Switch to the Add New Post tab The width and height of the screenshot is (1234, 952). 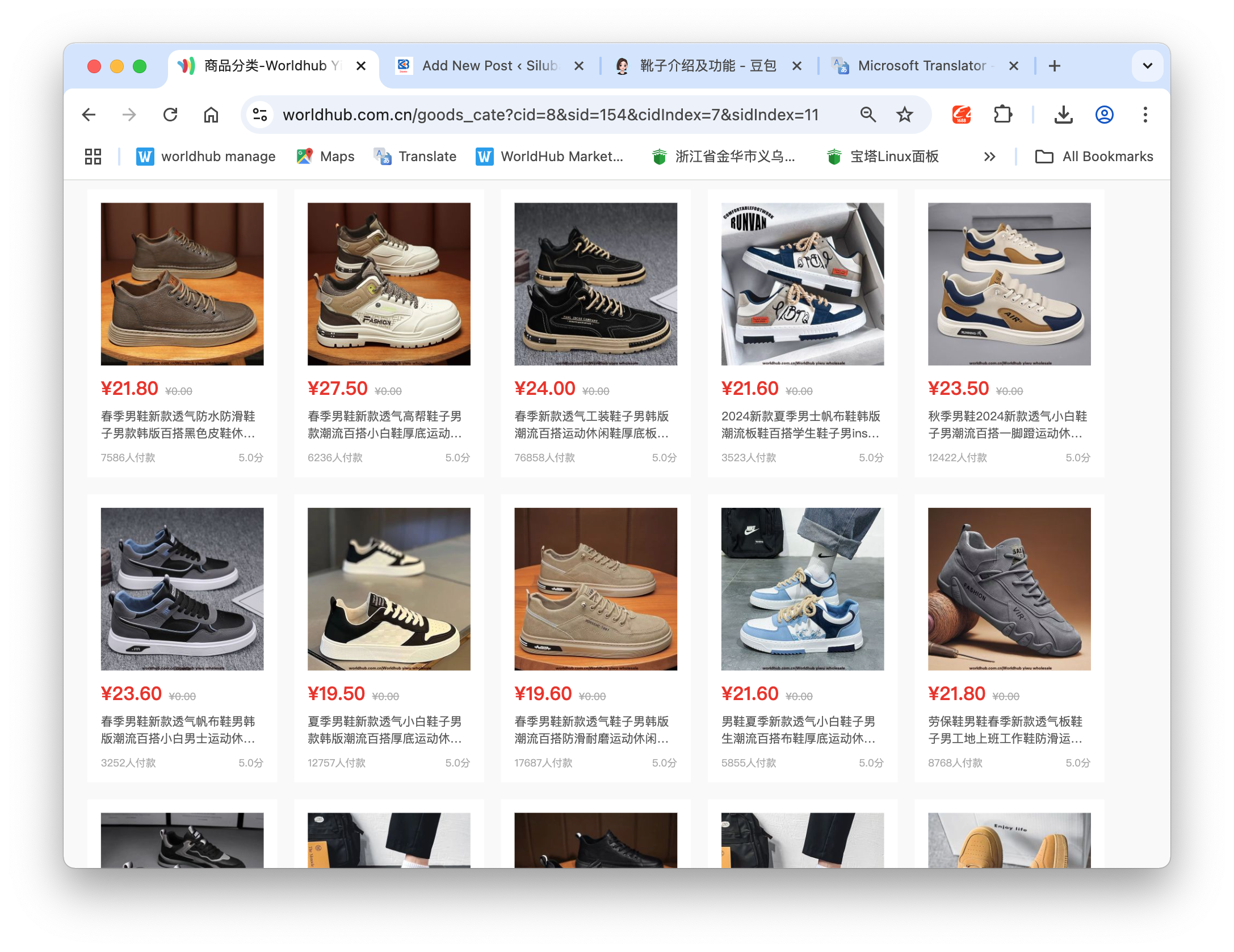pos(489,66)
